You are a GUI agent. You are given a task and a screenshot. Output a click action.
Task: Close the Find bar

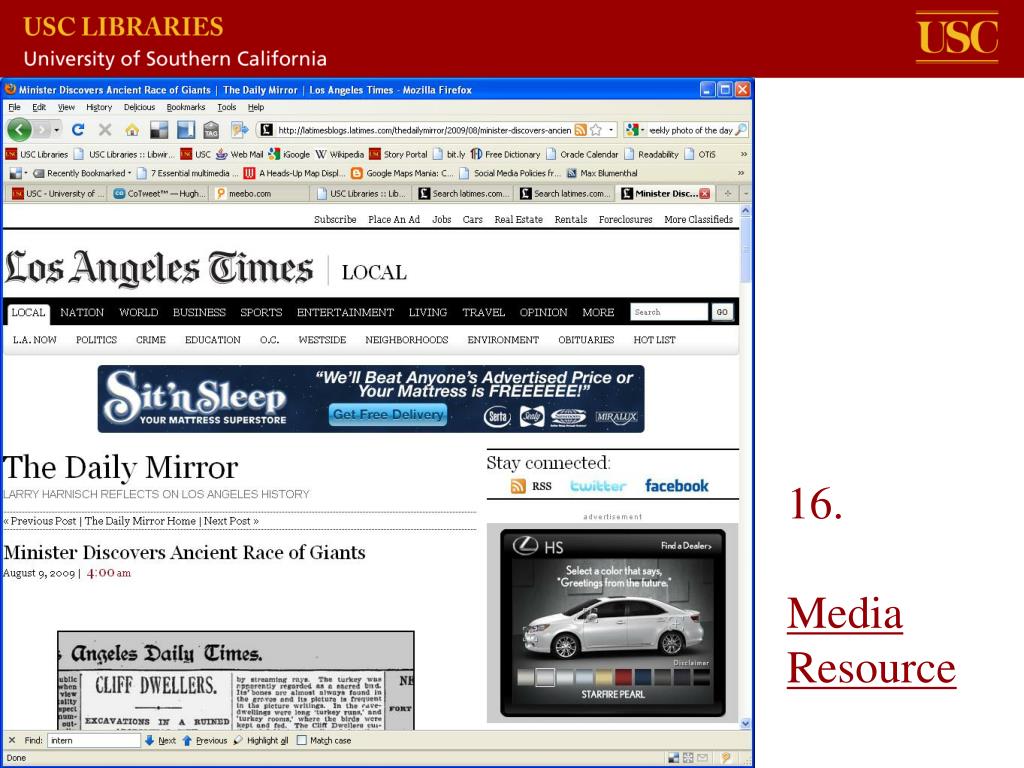click(x=12, y=740)
